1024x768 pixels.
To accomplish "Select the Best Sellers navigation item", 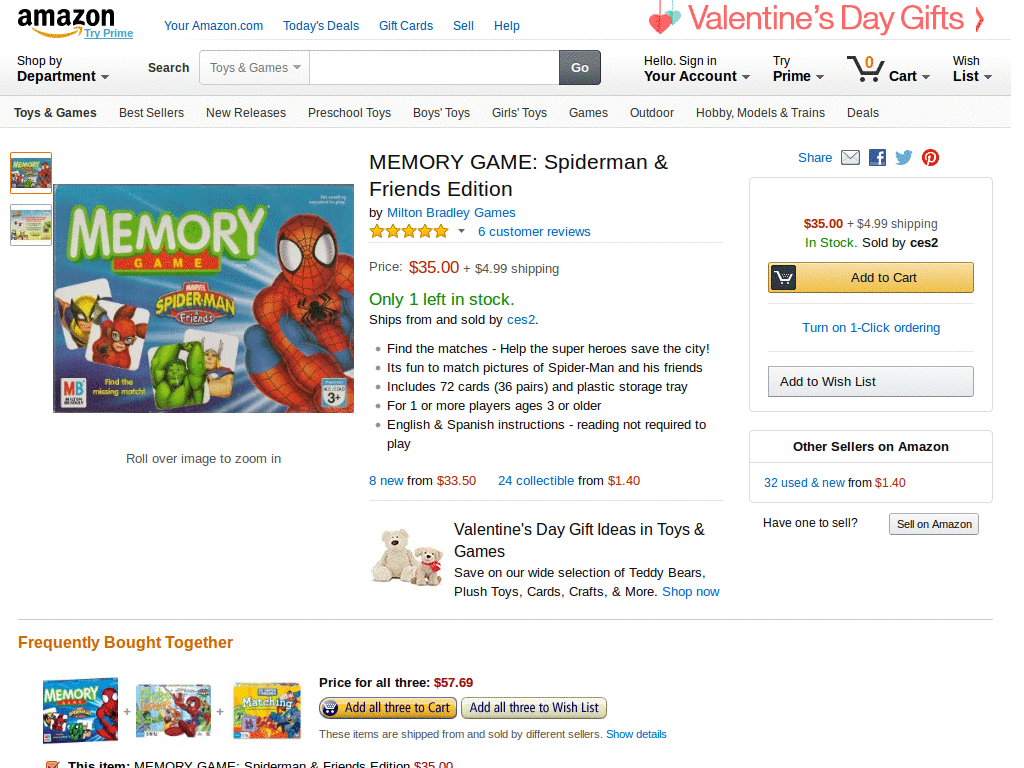I will (151, 112).
